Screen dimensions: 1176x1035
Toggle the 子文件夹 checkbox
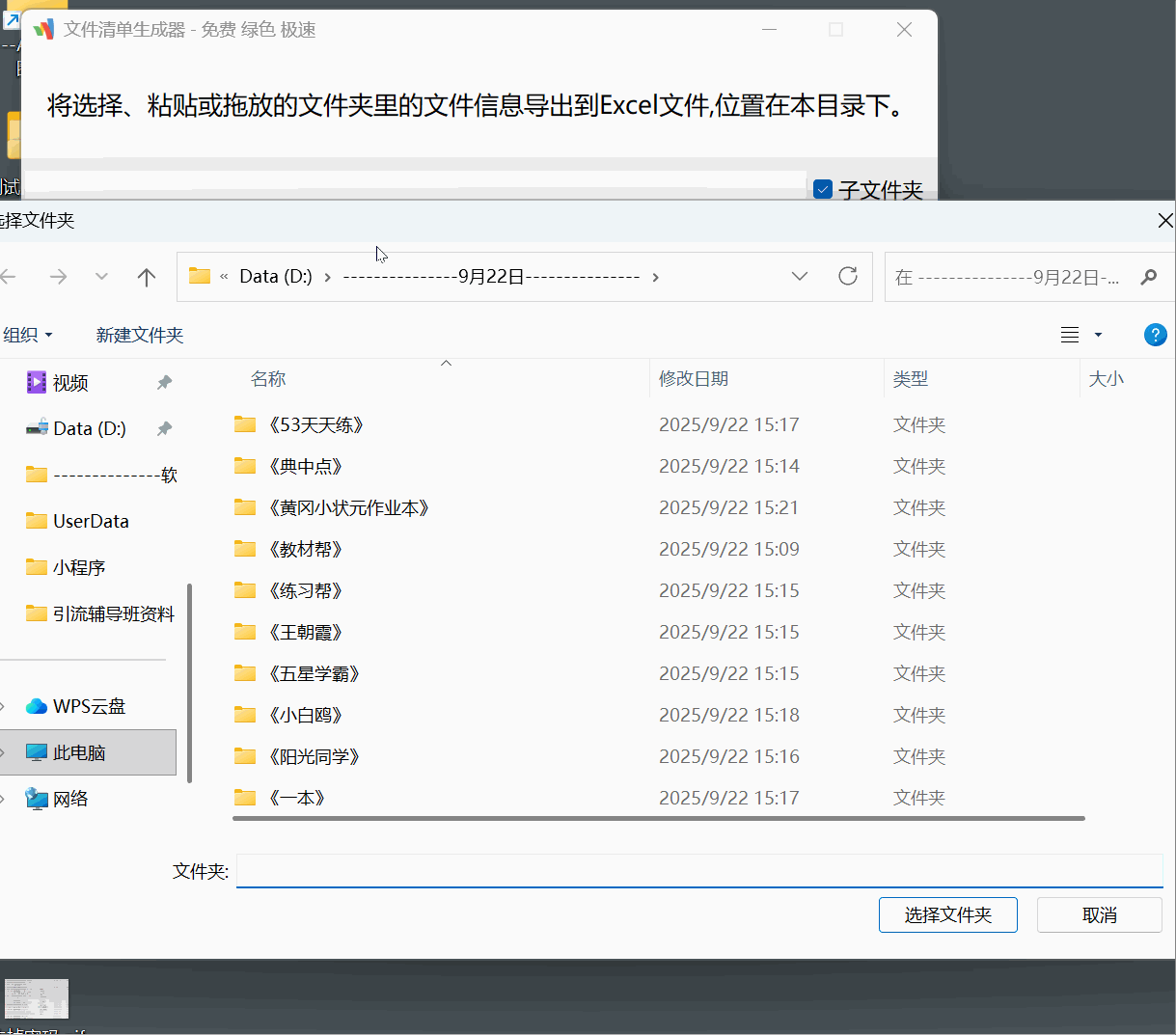[x=823, y=189]
